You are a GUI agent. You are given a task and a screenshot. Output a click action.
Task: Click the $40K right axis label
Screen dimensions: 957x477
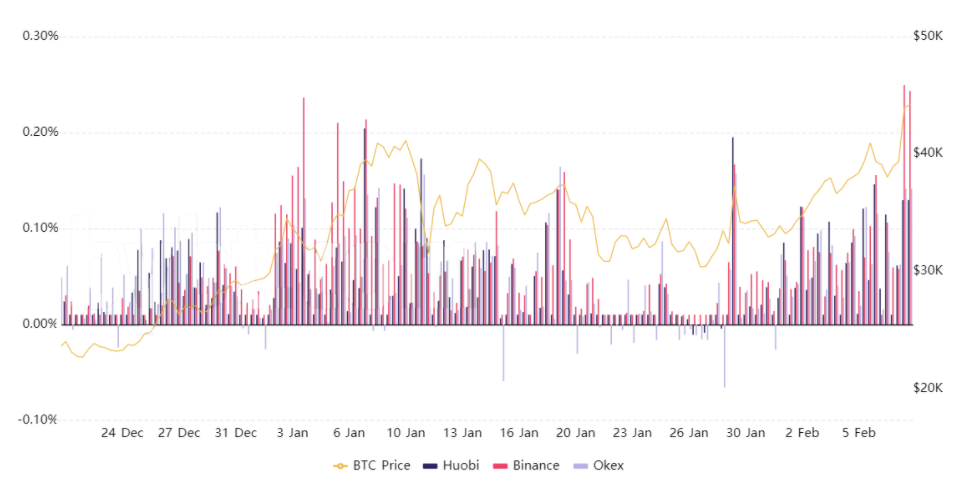(x=928, y=152)
